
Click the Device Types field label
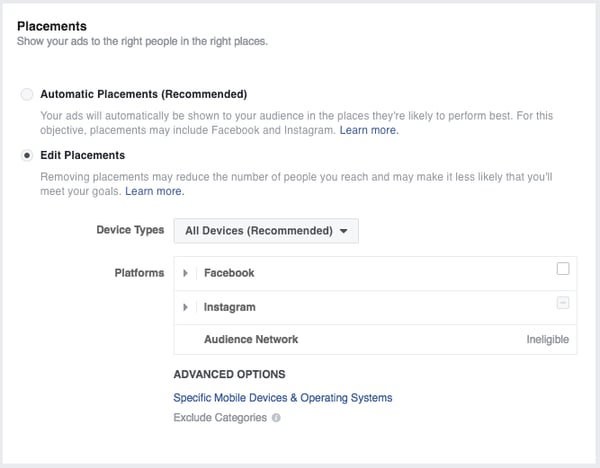pyautogui.click(x=130, y=230)
